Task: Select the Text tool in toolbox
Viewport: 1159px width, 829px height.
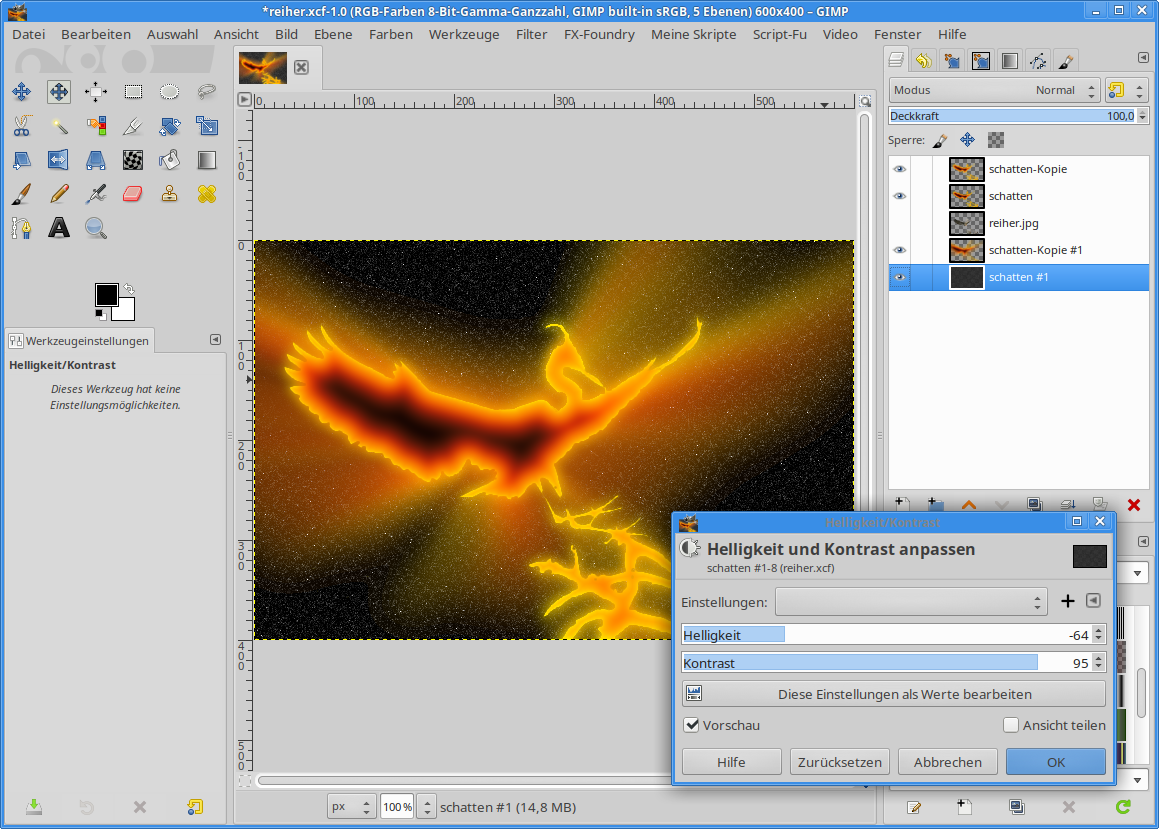Action: coord(59,228)
